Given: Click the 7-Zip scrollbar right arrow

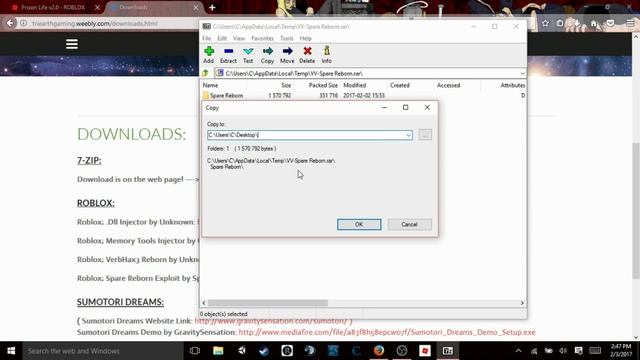Looking at the screenshot, I should [x=522, y=303].
